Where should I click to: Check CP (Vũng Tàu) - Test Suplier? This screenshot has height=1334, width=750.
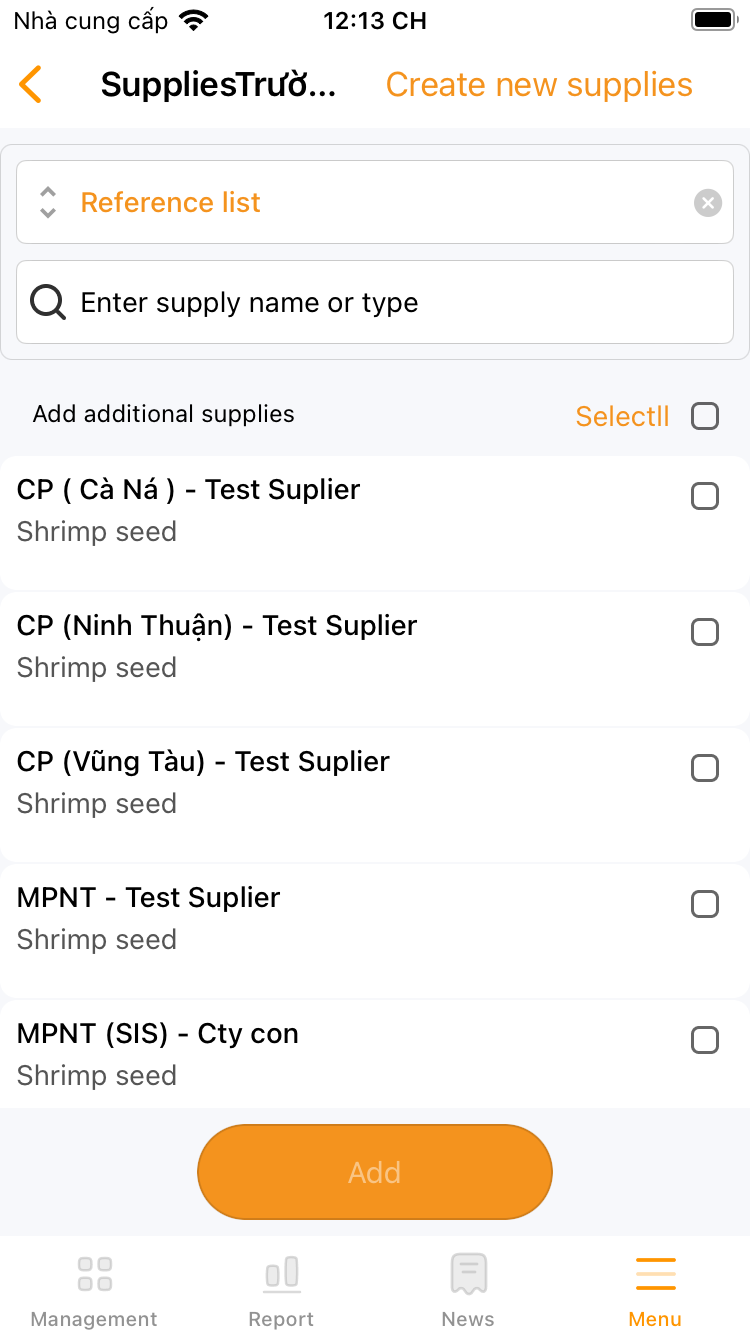click(x=705, y=768)
